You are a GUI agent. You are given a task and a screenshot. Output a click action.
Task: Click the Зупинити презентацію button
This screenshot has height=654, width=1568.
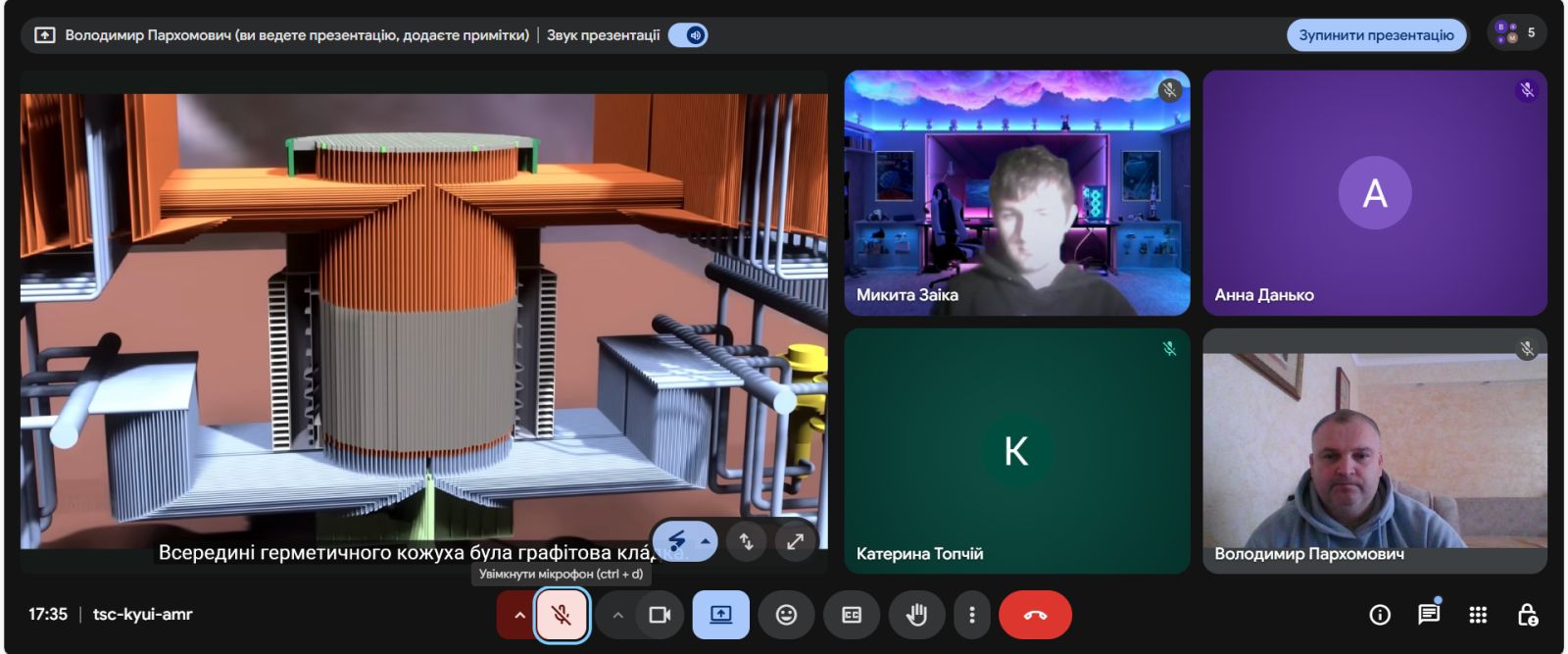tap(1376, 35)
